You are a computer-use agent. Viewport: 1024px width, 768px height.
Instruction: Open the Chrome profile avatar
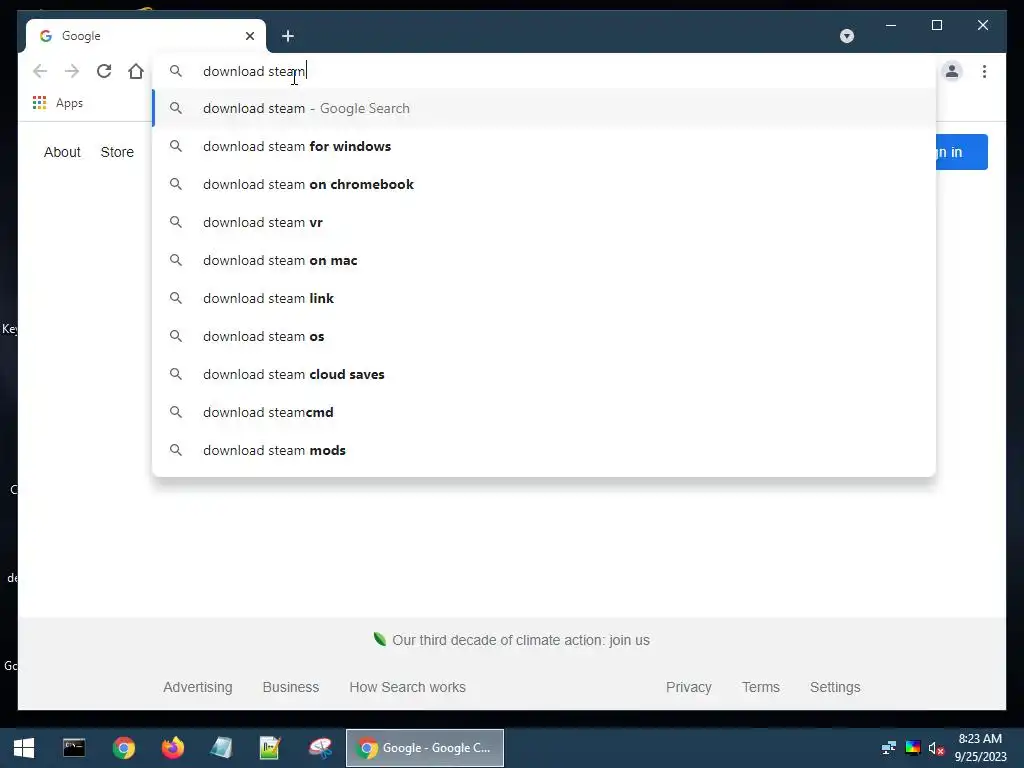(952, 71)
